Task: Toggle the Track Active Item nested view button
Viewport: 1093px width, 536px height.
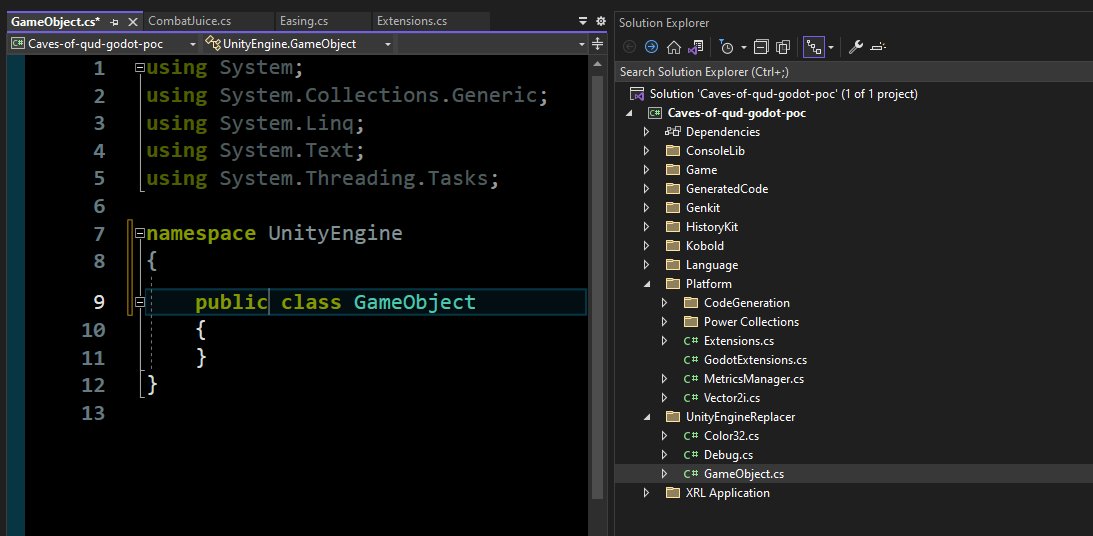Action: point(814,47)
